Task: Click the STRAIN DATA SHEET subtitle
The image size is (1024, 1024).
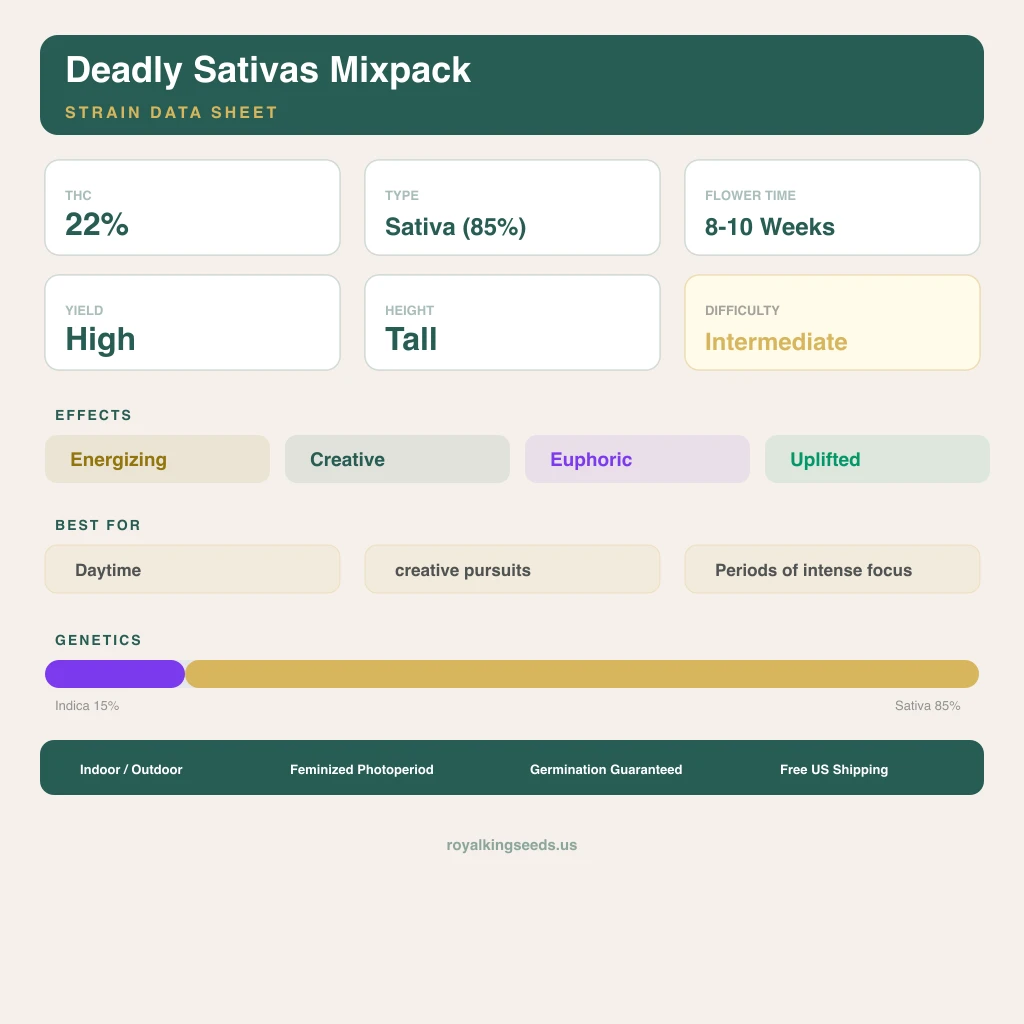Action: (x=172, y=112)
